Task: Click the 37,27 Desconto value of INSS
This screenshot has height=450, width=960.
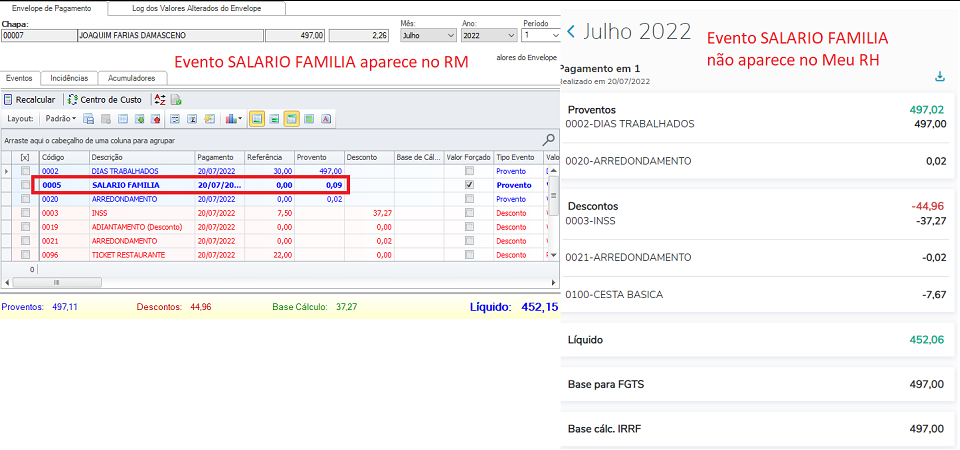Action: click(x=369, y=213)
